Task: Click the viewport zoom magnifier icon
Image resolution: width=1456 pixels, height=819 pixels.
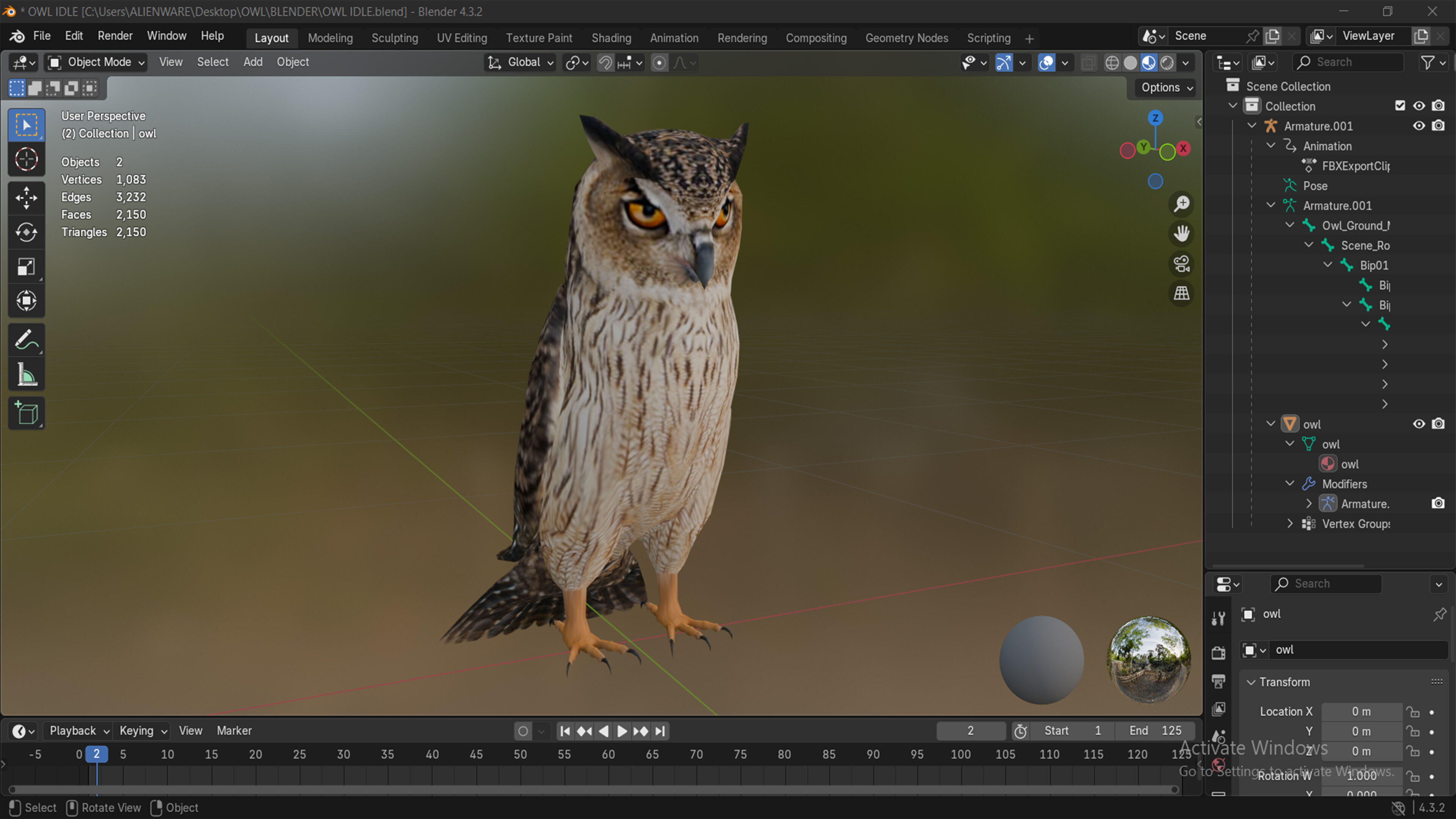Action: click(1181, 204)
